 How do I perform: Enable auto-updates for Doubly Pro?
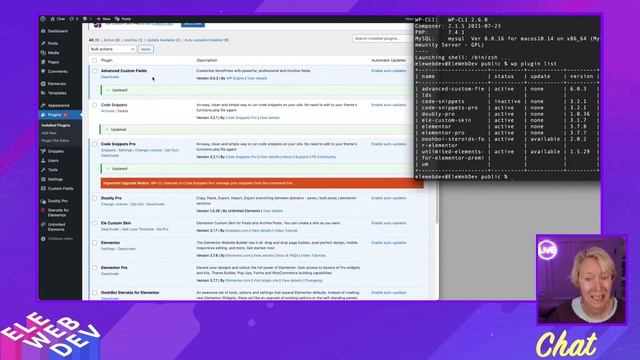[x=389, y=198]
